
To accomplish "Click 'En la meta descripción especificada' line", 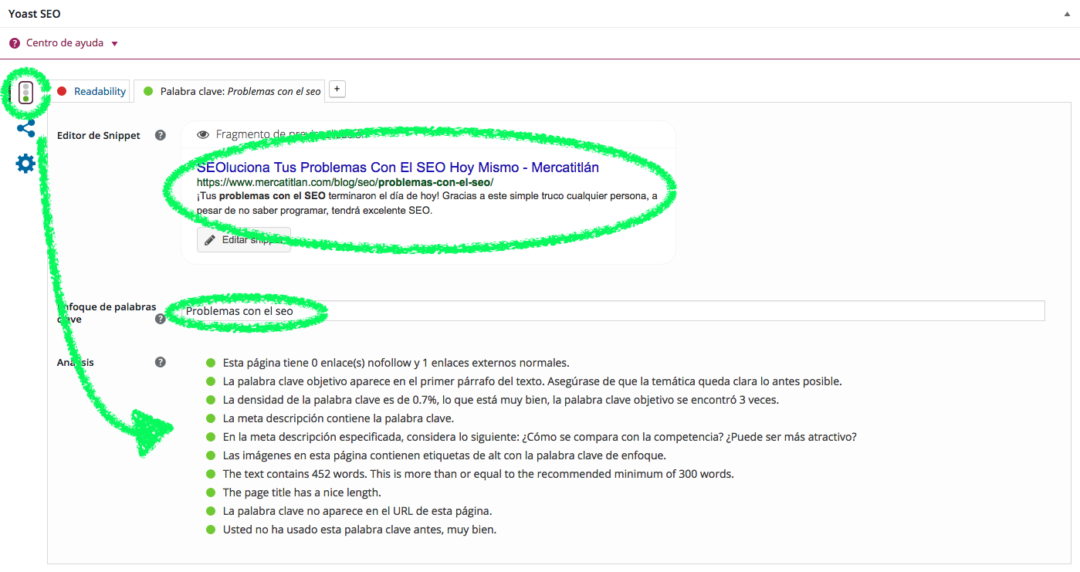I will point(539,437).
